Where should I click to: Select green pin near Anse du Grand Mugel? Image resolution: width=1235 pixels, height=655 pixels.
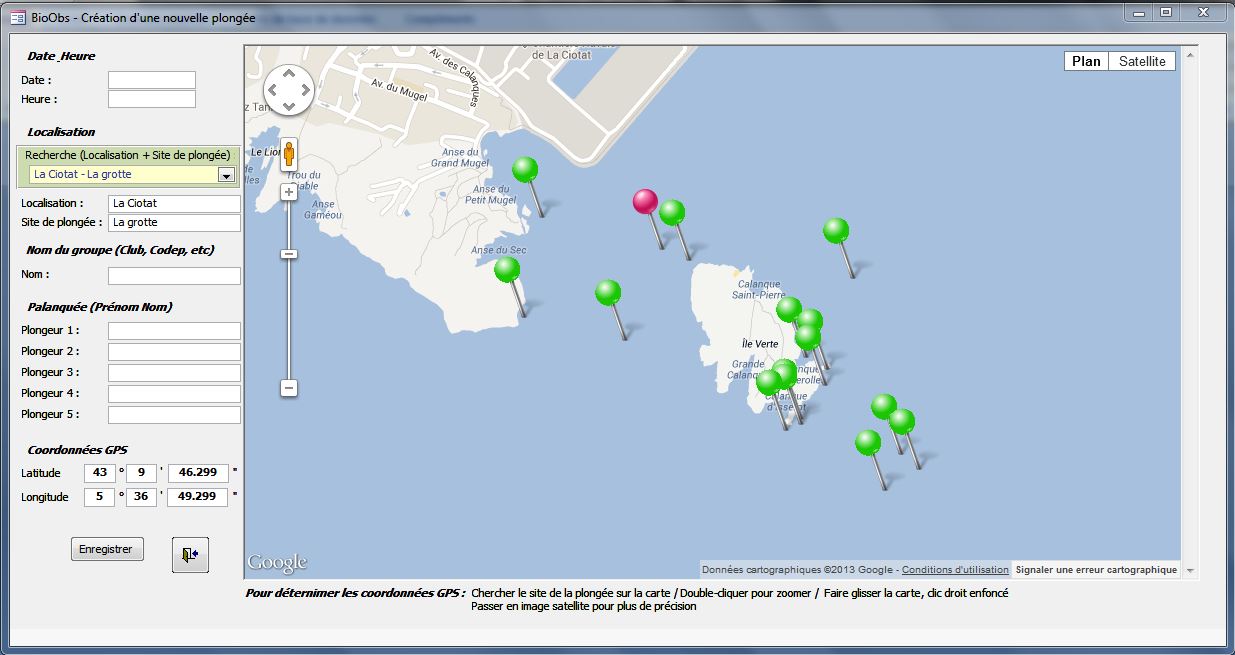(x=525, y=169)
